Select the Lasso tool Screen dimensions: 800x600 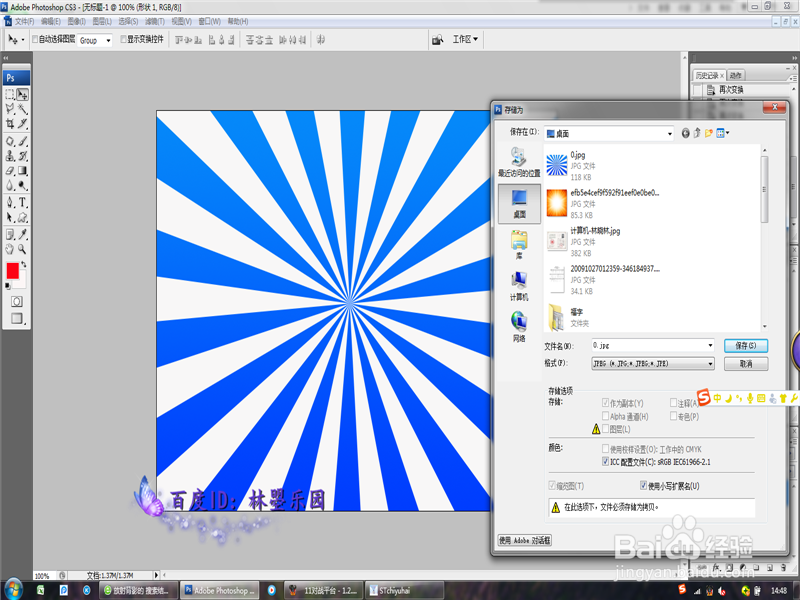[x=10, y=109]
